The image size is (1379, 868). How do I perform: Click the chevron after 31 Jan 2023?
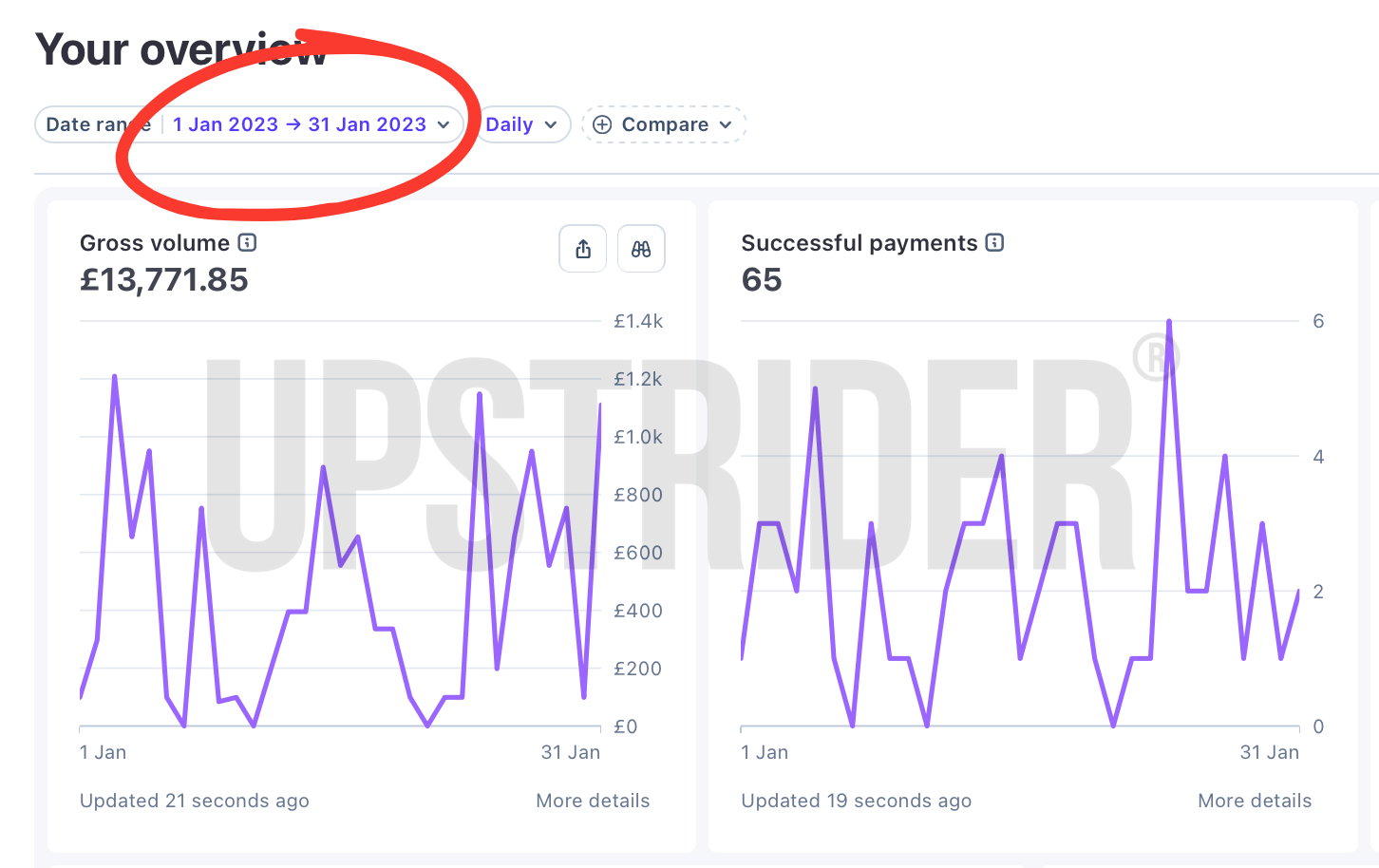point(444,125)
